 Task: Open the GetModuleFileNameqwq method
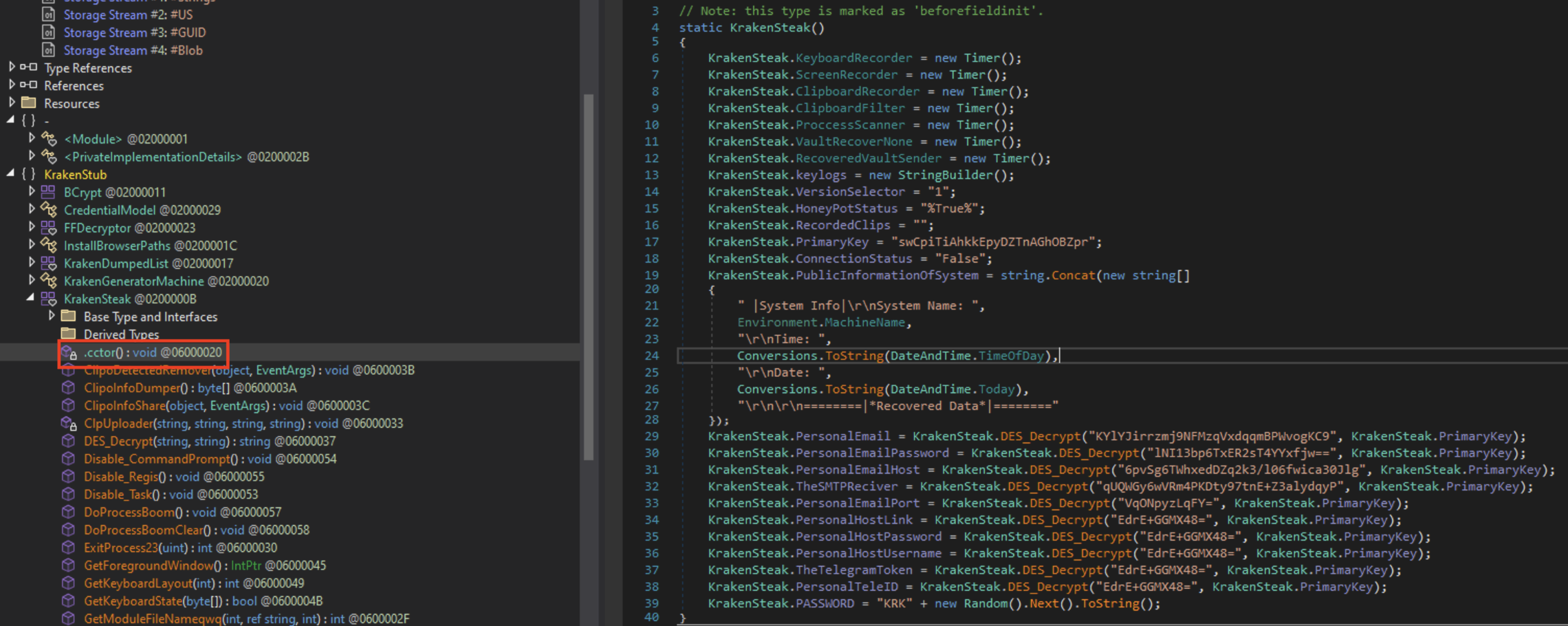point(246,619)
